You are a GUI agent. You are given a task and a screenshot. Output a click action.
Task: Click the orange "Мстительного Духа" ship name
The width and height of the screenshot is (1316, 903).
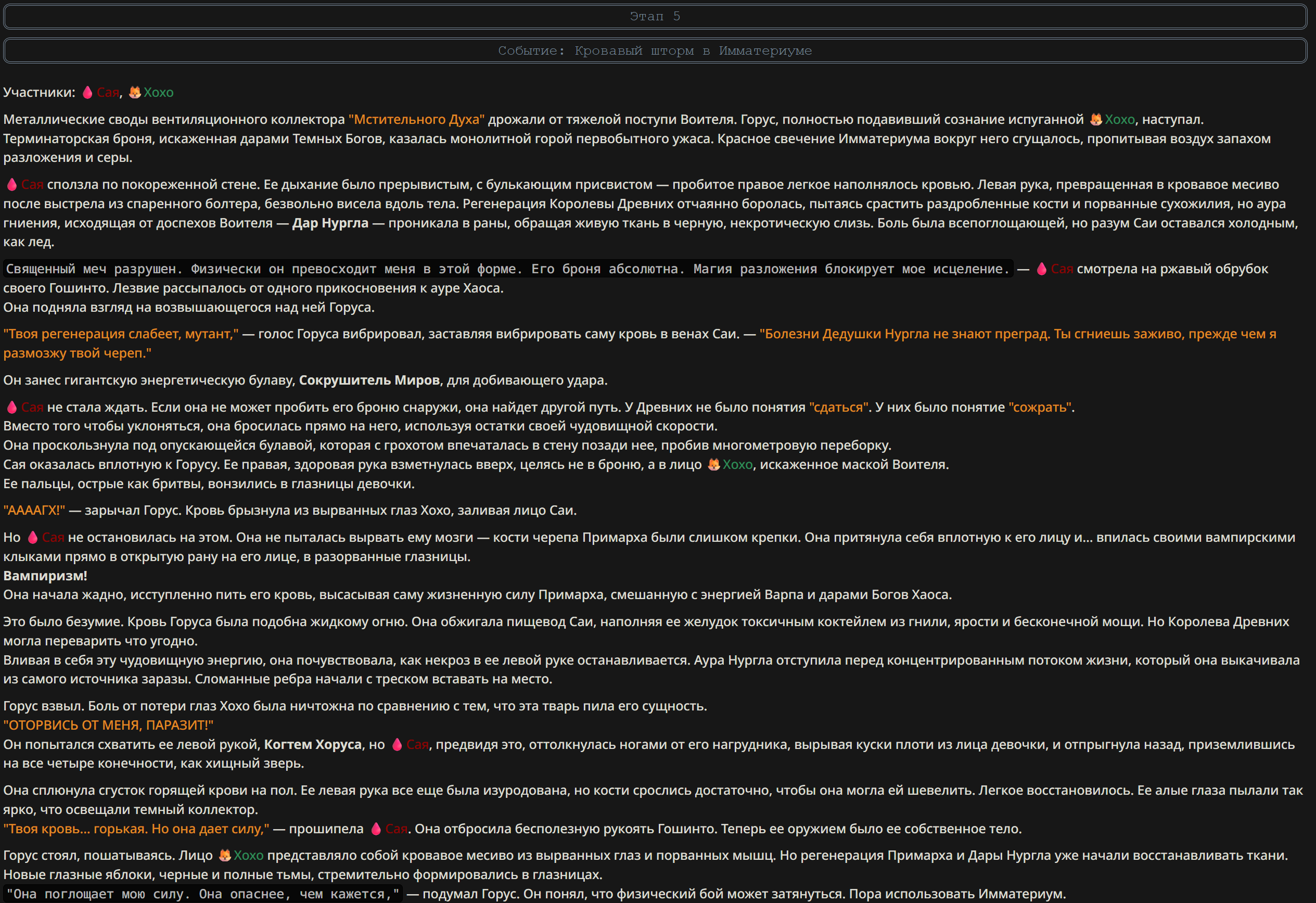coord(416,120)
